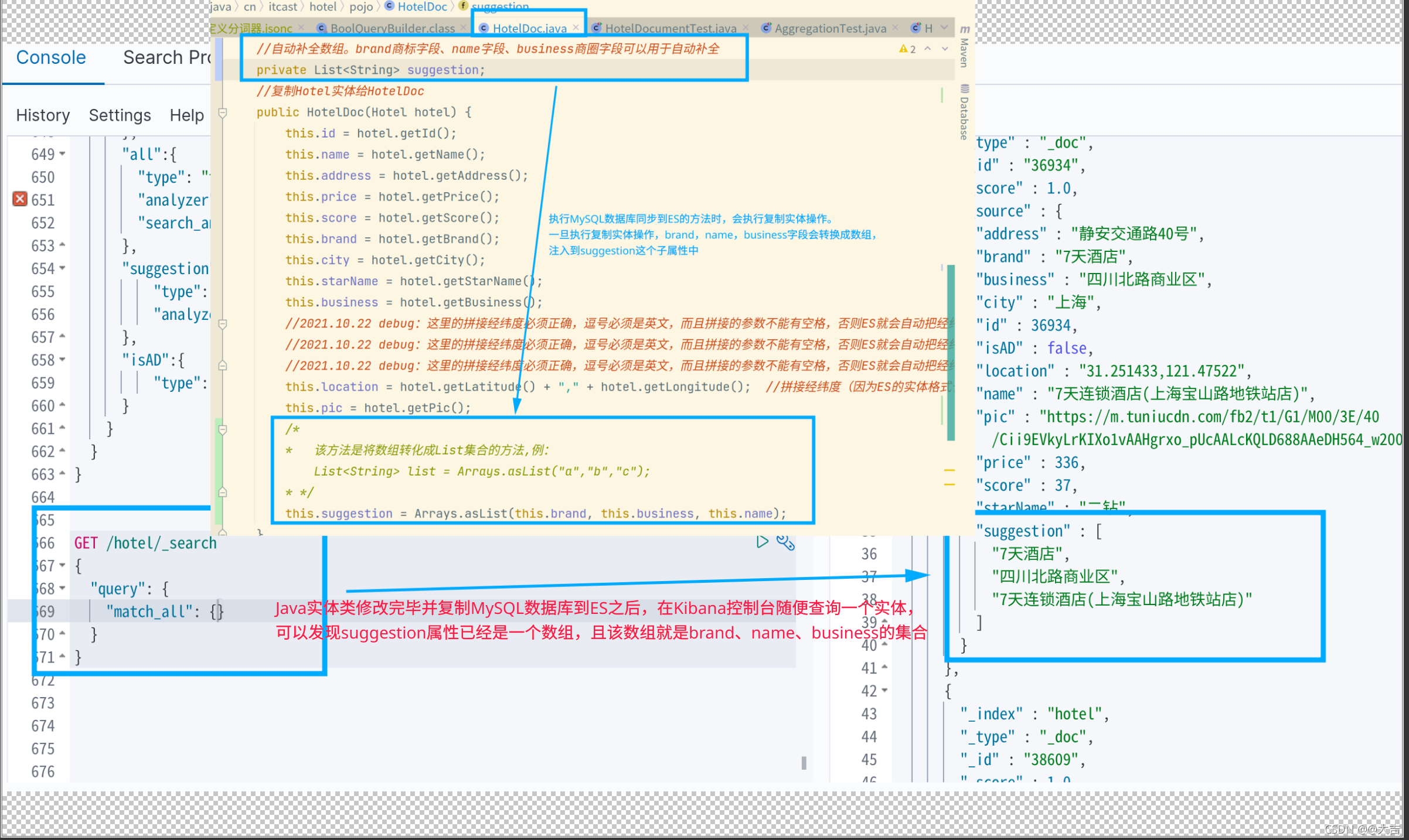Select the HotelDocumentTest.java editor tab
The height and width of the screenshot is (840, 1409).
pyautogui.click(x=671, y=28)
